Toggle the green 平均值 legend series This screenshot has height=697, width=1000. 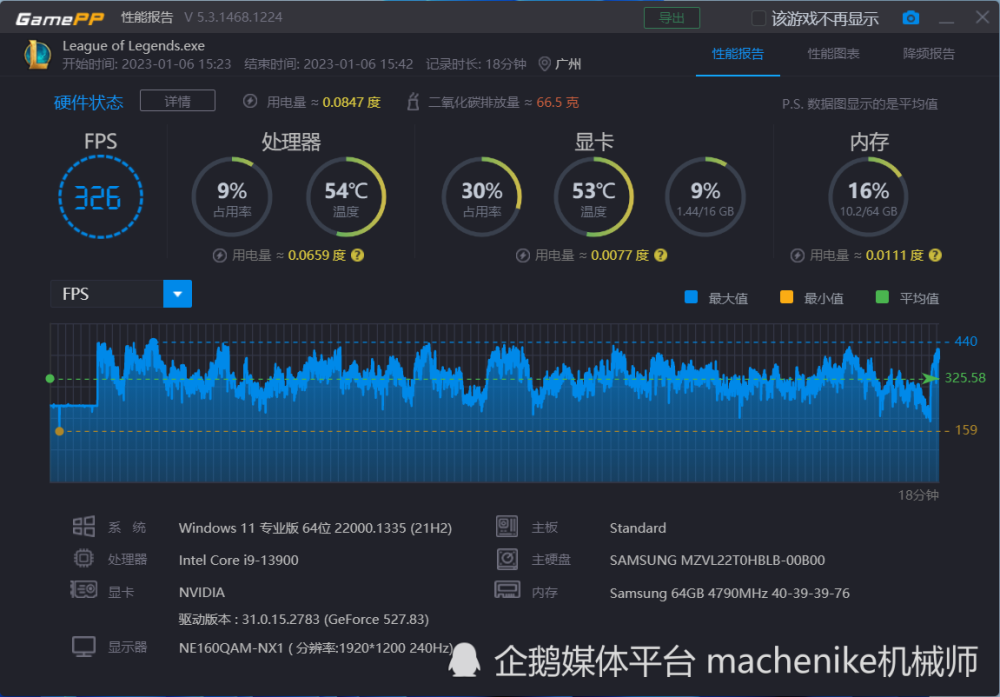coord(882,297)
